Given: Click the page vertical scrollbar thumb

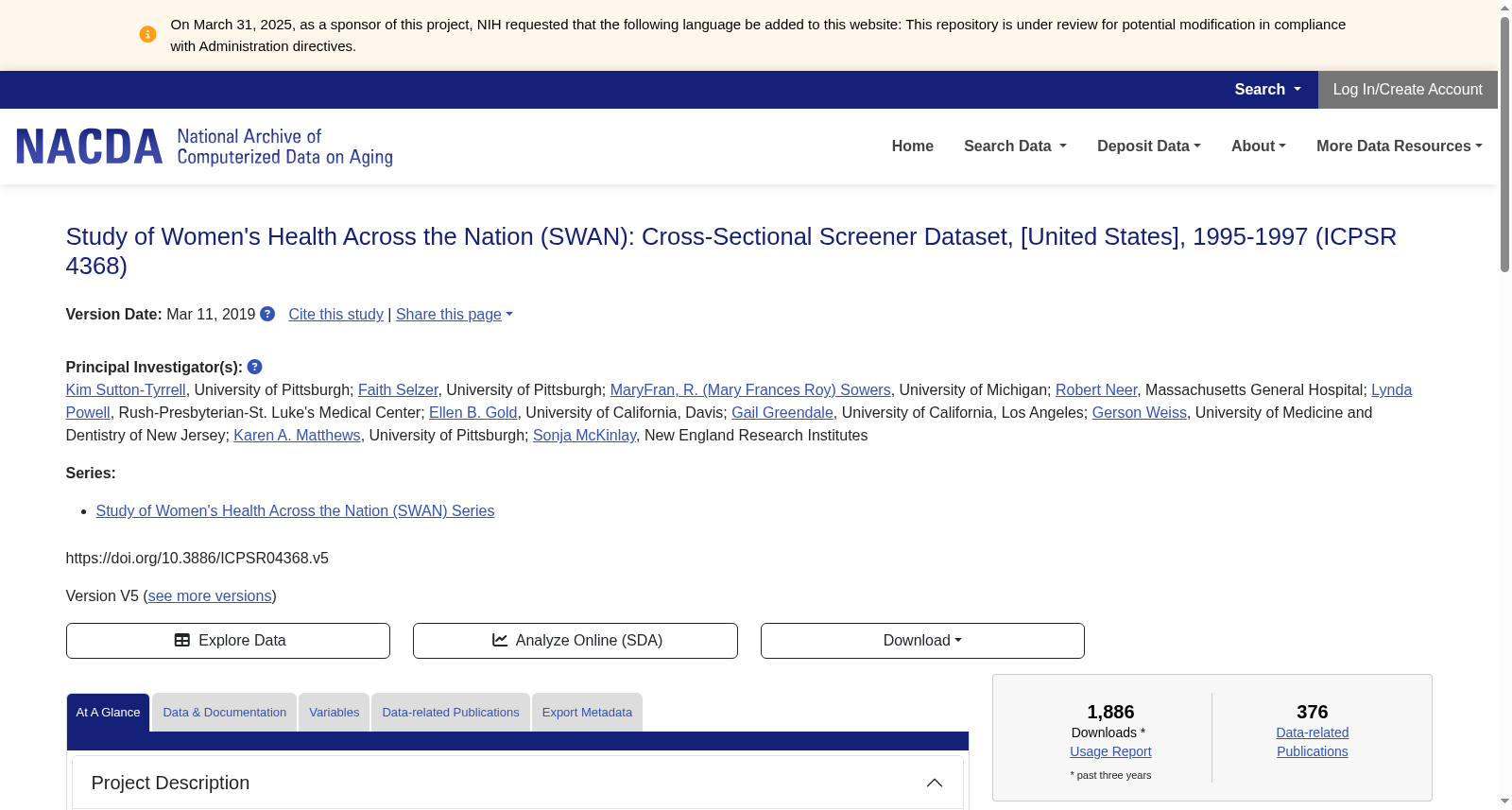Looking at the screenshot, I should (x=1504, y=145).
